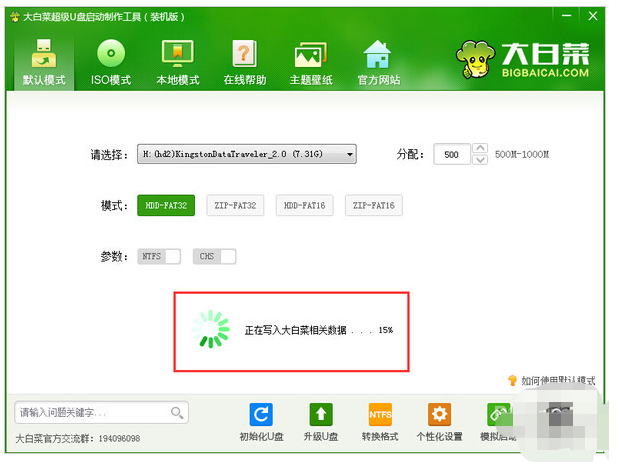Toggle the NTFS parameter switch
This screenshot has width=619, height=465.
(x=159, y=257)
